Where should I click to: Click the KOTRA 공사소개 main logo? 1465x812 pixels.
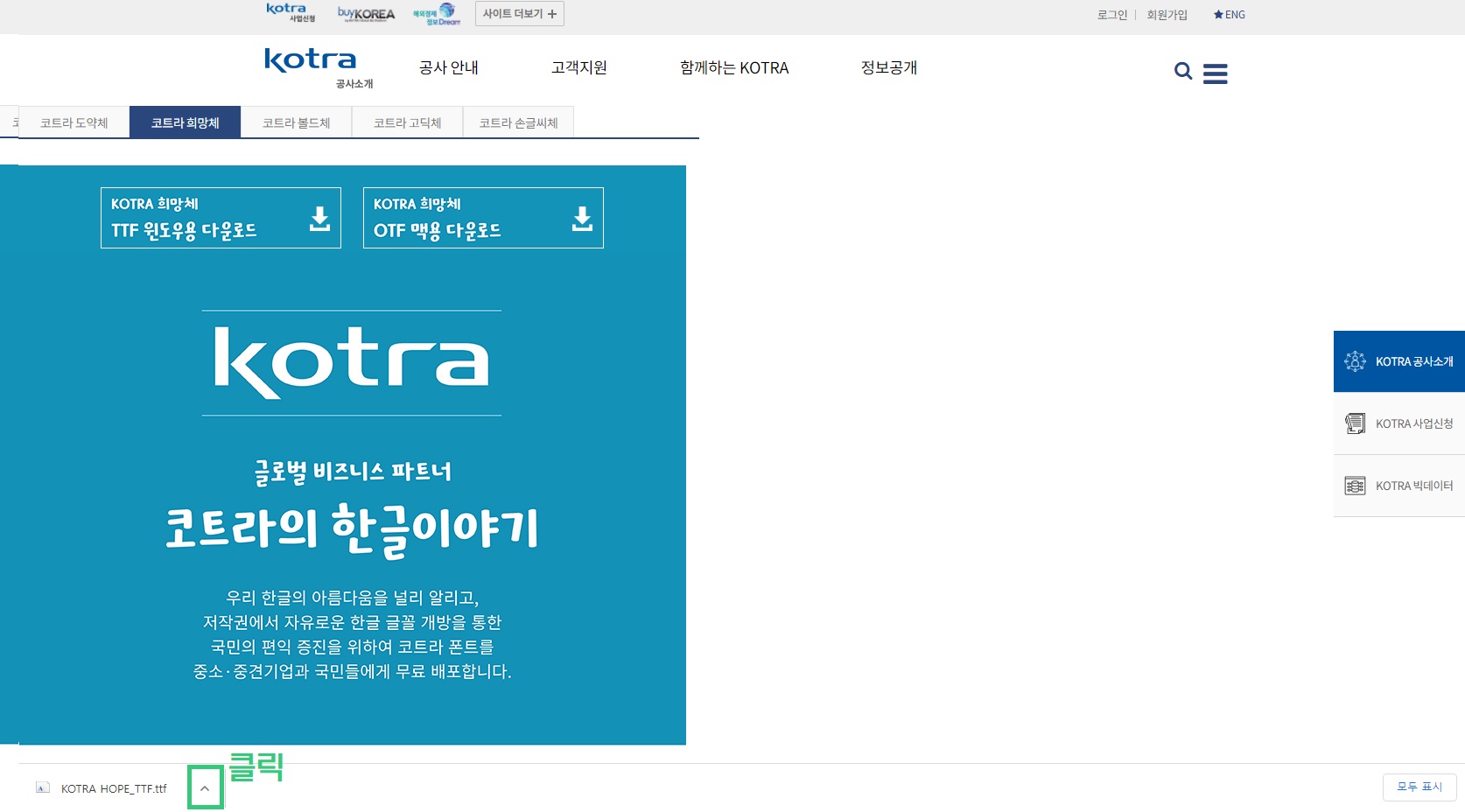[x=319, y=68]
